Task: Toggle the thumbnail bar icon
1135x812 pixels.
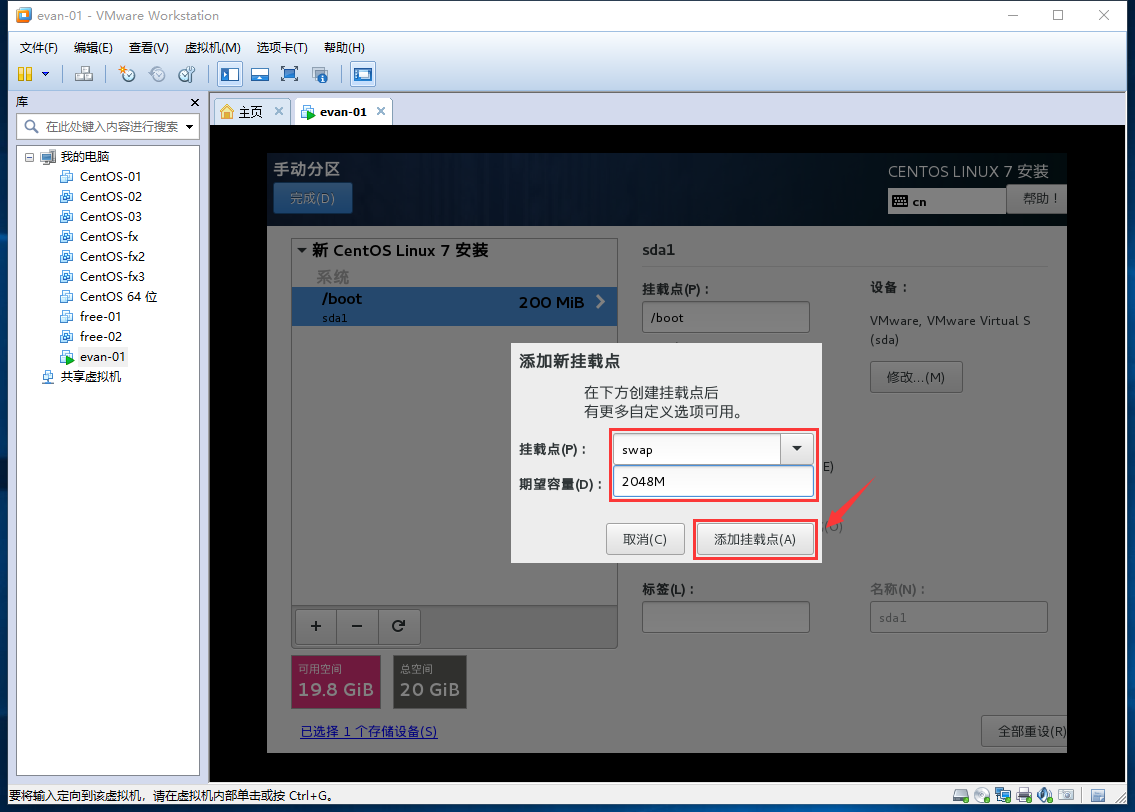Action: click(x=260, y=74)
